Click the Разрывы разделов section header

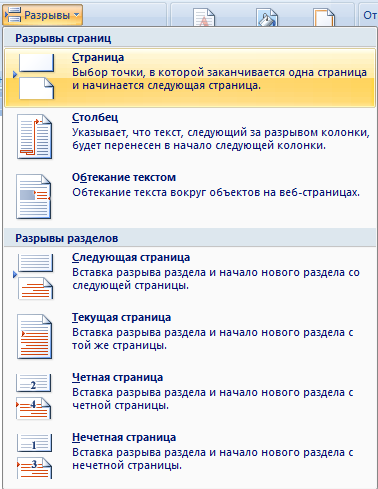[67, 238]
